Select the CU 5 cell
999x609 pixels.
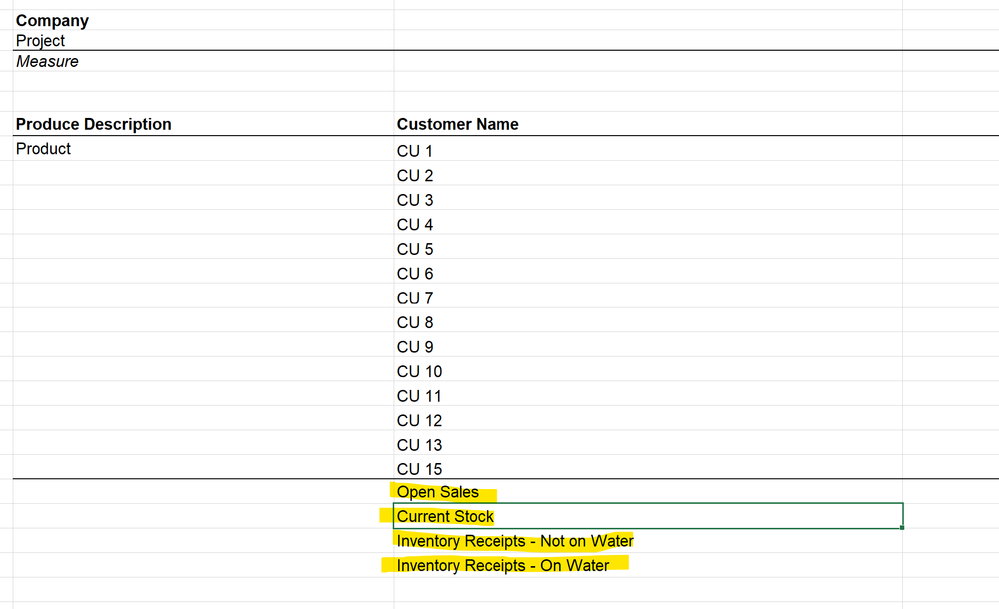(647, 249)
